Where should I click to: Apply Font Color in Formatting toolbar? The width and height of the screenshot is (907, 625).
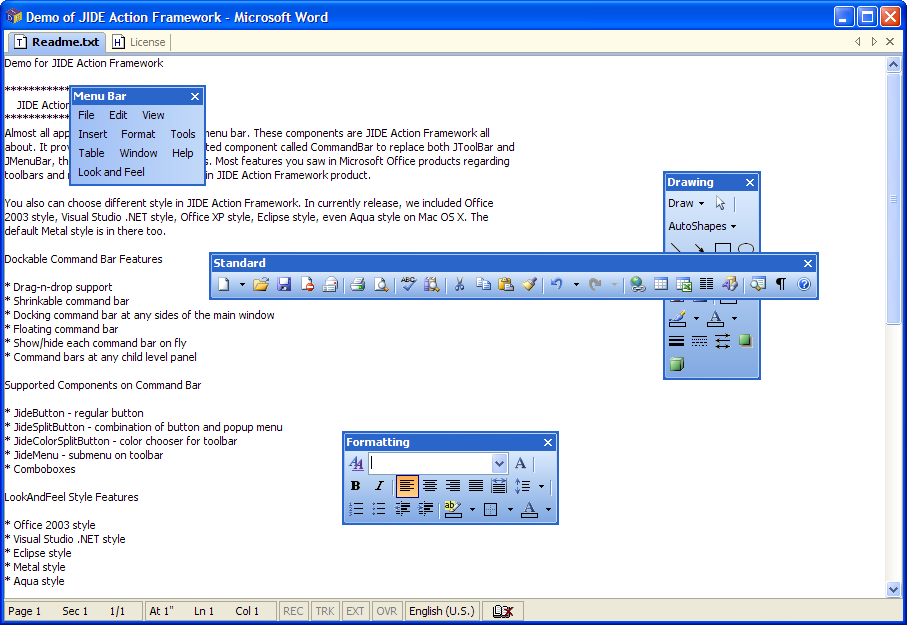(529, 509)
